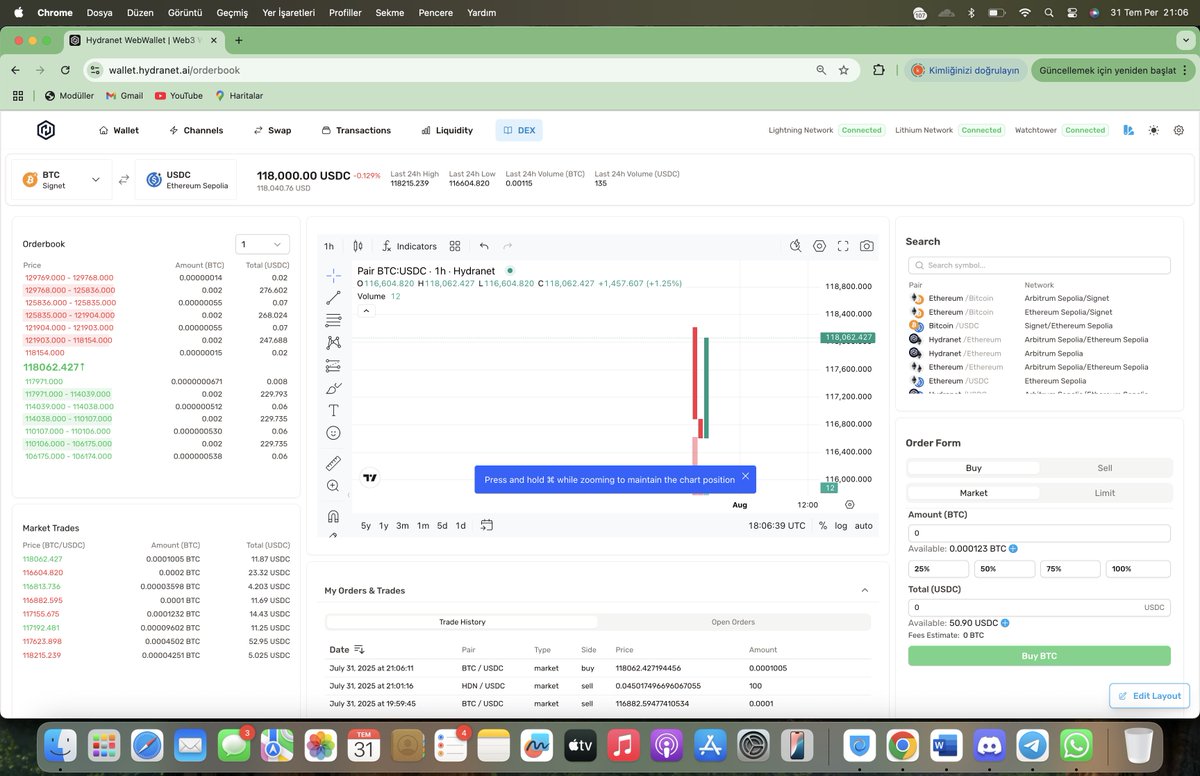
Task: Toggle percentage price scale
Action: point(823,526)
